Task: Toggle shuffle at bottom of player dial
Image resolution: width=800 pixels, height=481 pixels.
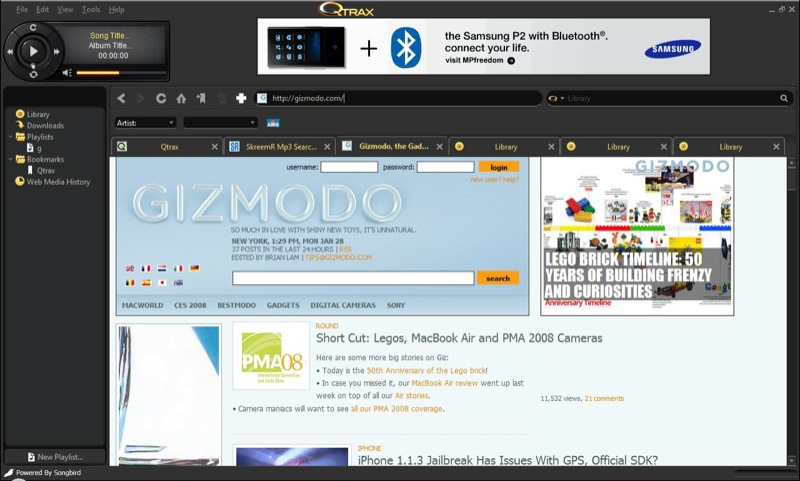Action: point(33,74)
